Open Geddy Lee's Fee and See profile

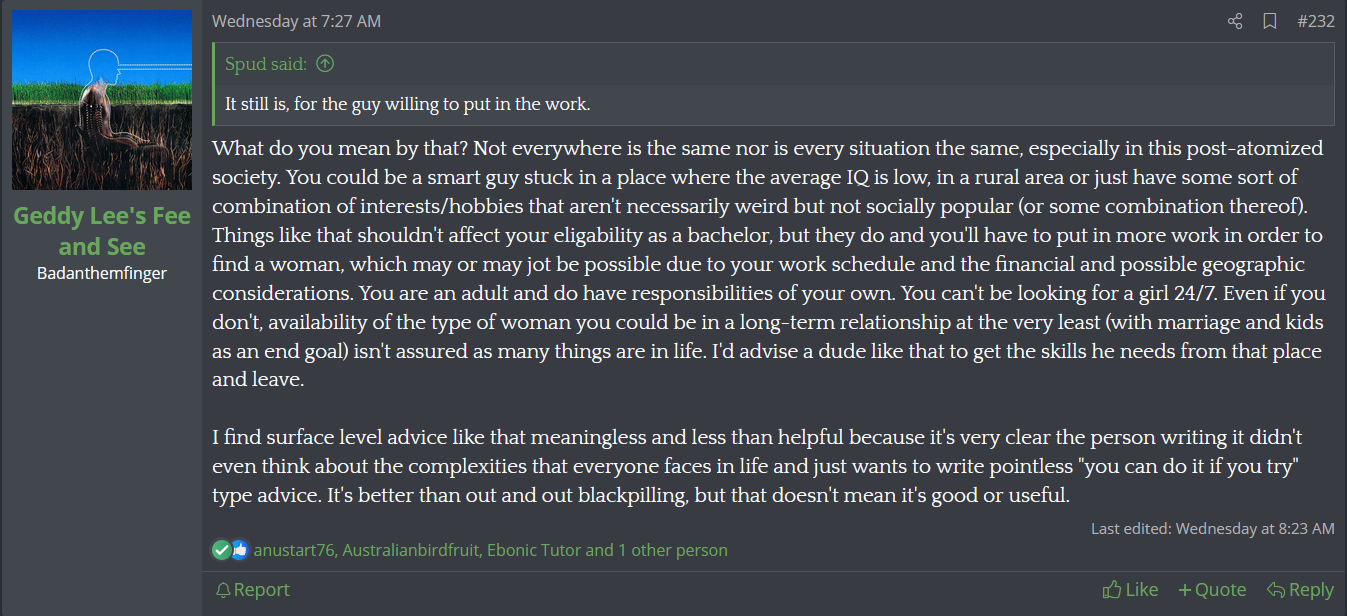click(102, 231)
